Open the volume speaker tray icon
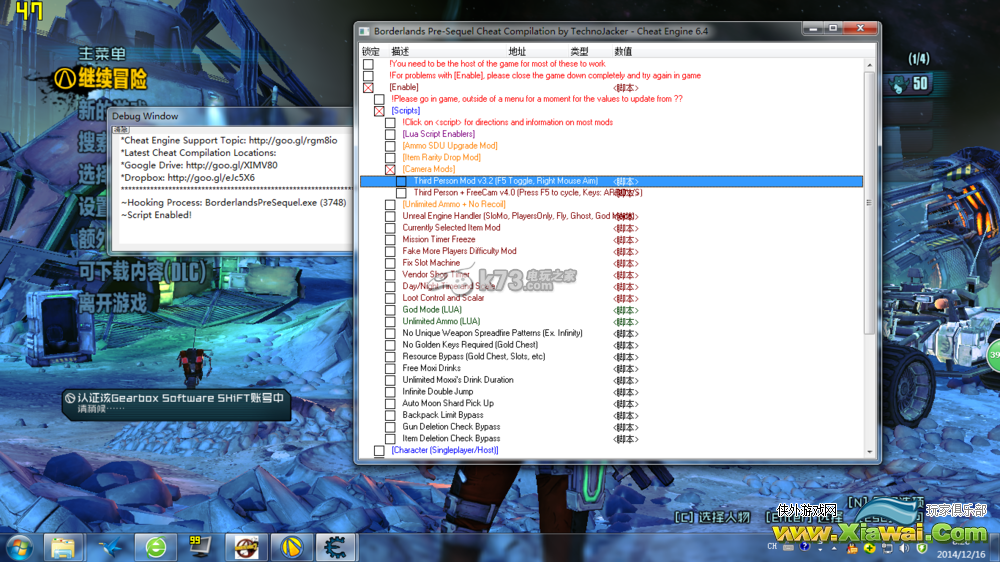Image resolution: width=1000 pixels, height=562 pixels. tap(904, 548)
